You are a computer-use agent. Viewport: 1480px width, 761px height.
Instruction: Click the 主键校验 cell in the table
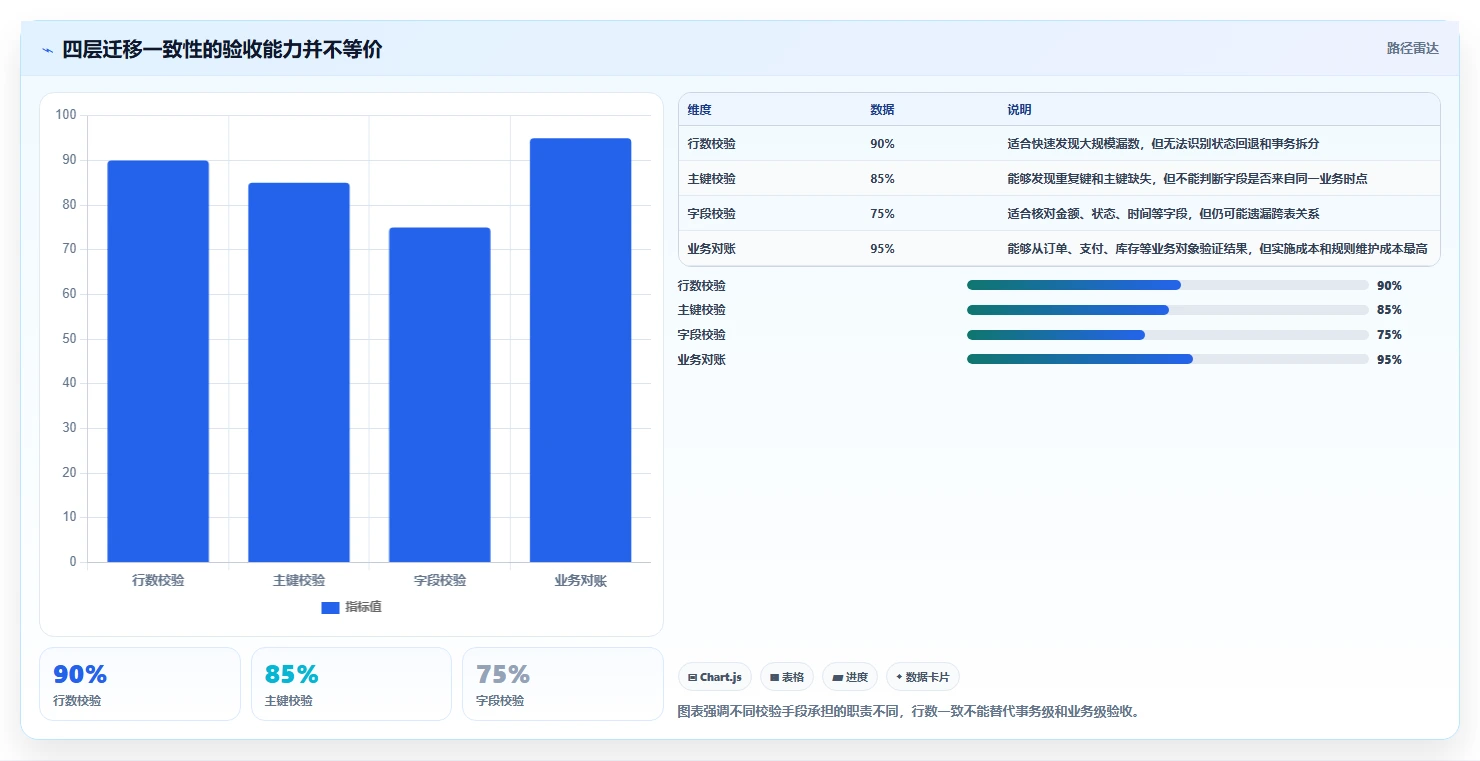tap(712, 179)
